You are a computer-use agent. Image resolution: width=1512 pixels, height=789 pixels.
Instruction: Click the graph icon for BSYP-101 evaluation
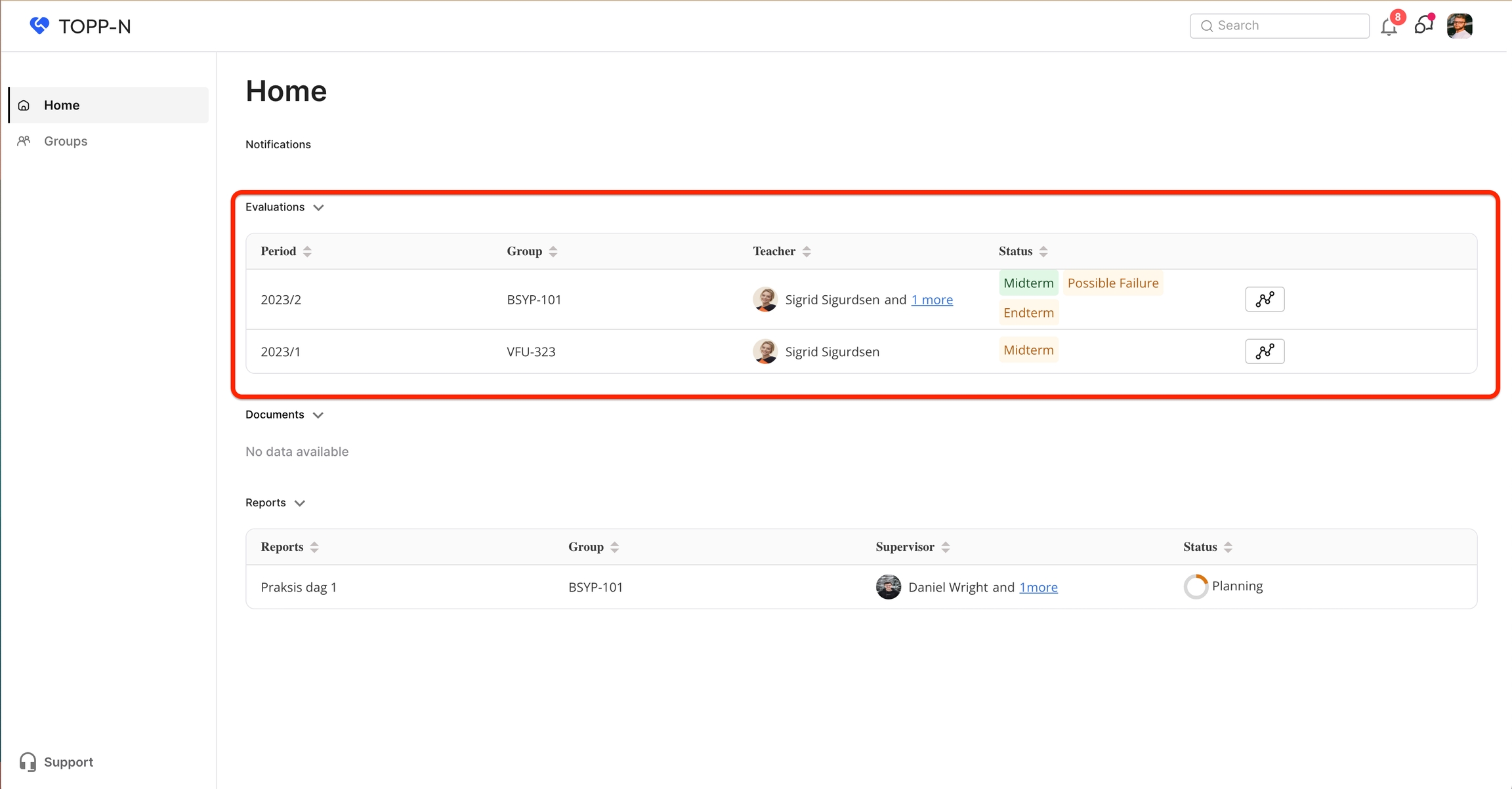click(x=1265, y=300)
